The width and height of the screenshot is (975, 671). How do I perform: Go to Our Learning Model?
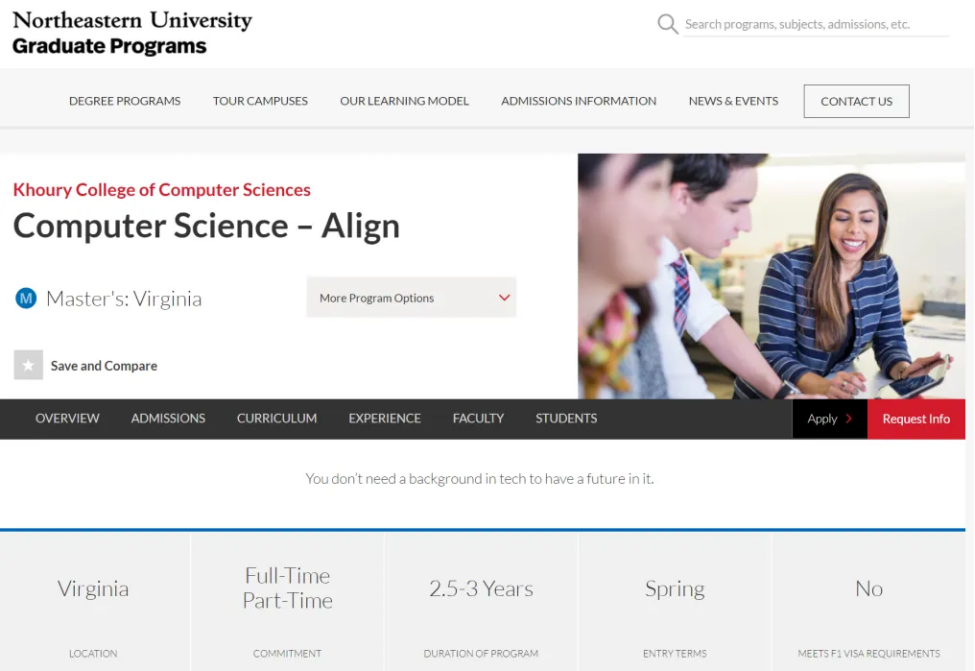[404, 101]
